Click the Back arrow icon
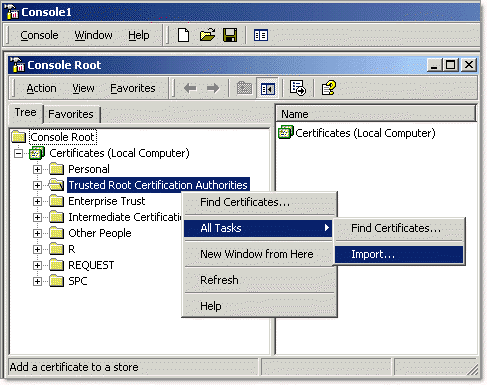This screenshot has height=385, width=487. [x=190, y=88]
